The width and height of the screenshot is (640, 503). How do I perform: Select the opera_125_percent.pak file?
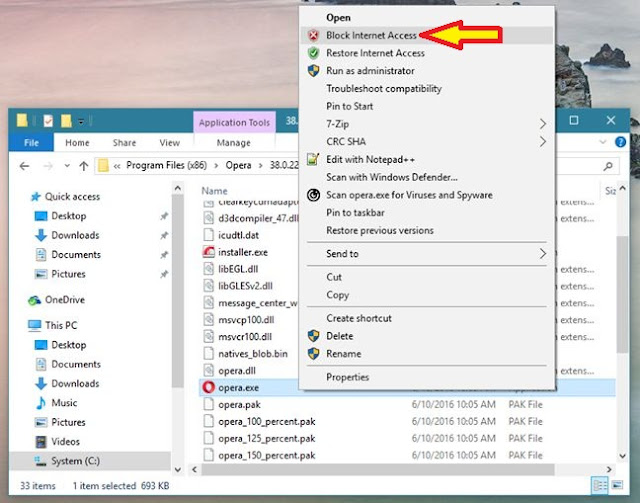click(x=267, y=438)
